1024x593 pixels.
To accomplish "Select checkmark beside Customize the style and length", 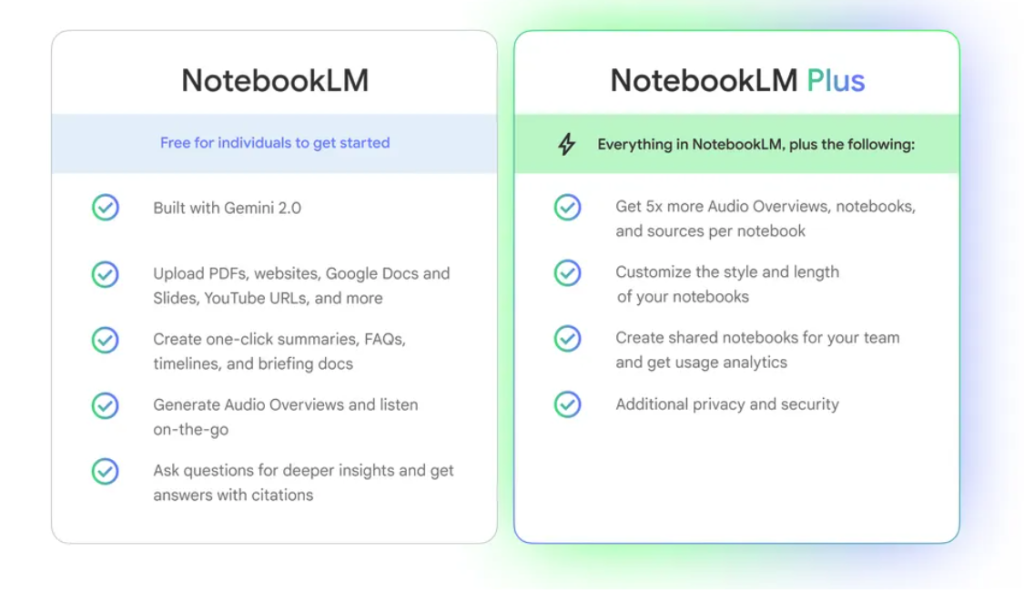I will click(568, 272).
